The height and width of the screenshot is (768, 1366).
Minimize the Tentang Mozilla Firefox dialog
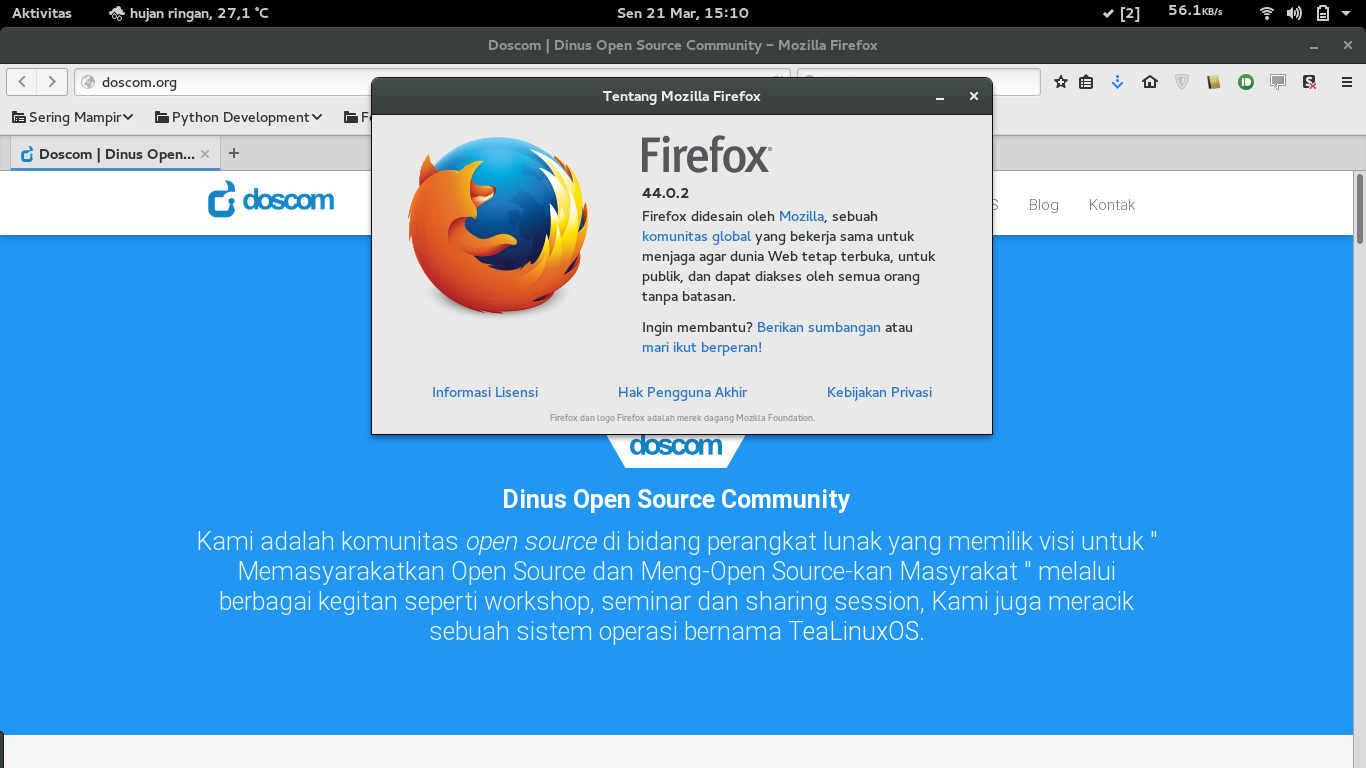(x=940, y=97)
